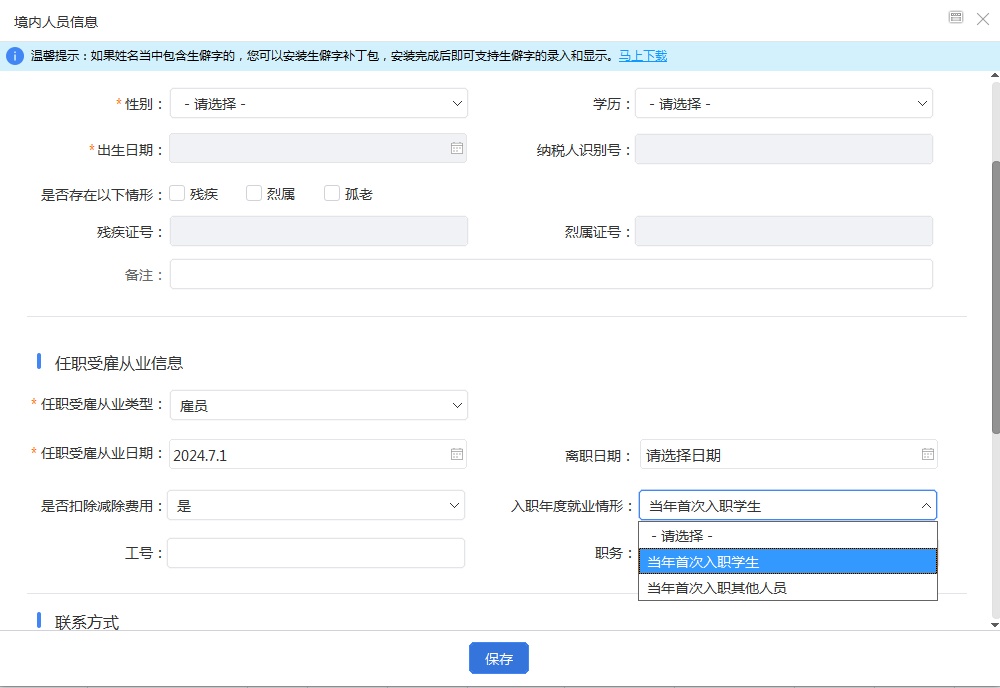Check the 残疾 checkbox

[177, 193]
